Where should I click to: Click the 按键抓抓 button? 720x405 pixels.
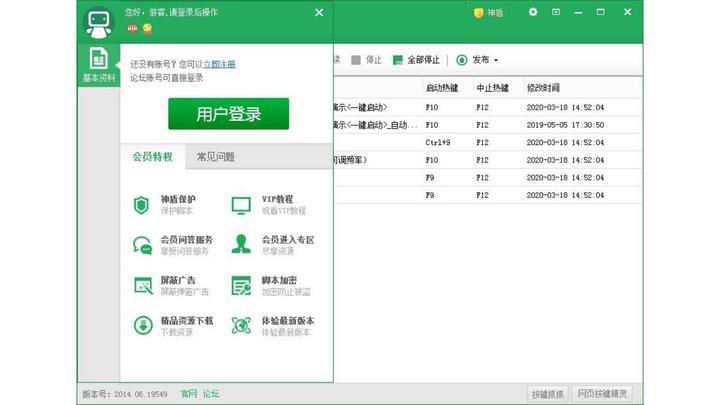click(547, 394)
